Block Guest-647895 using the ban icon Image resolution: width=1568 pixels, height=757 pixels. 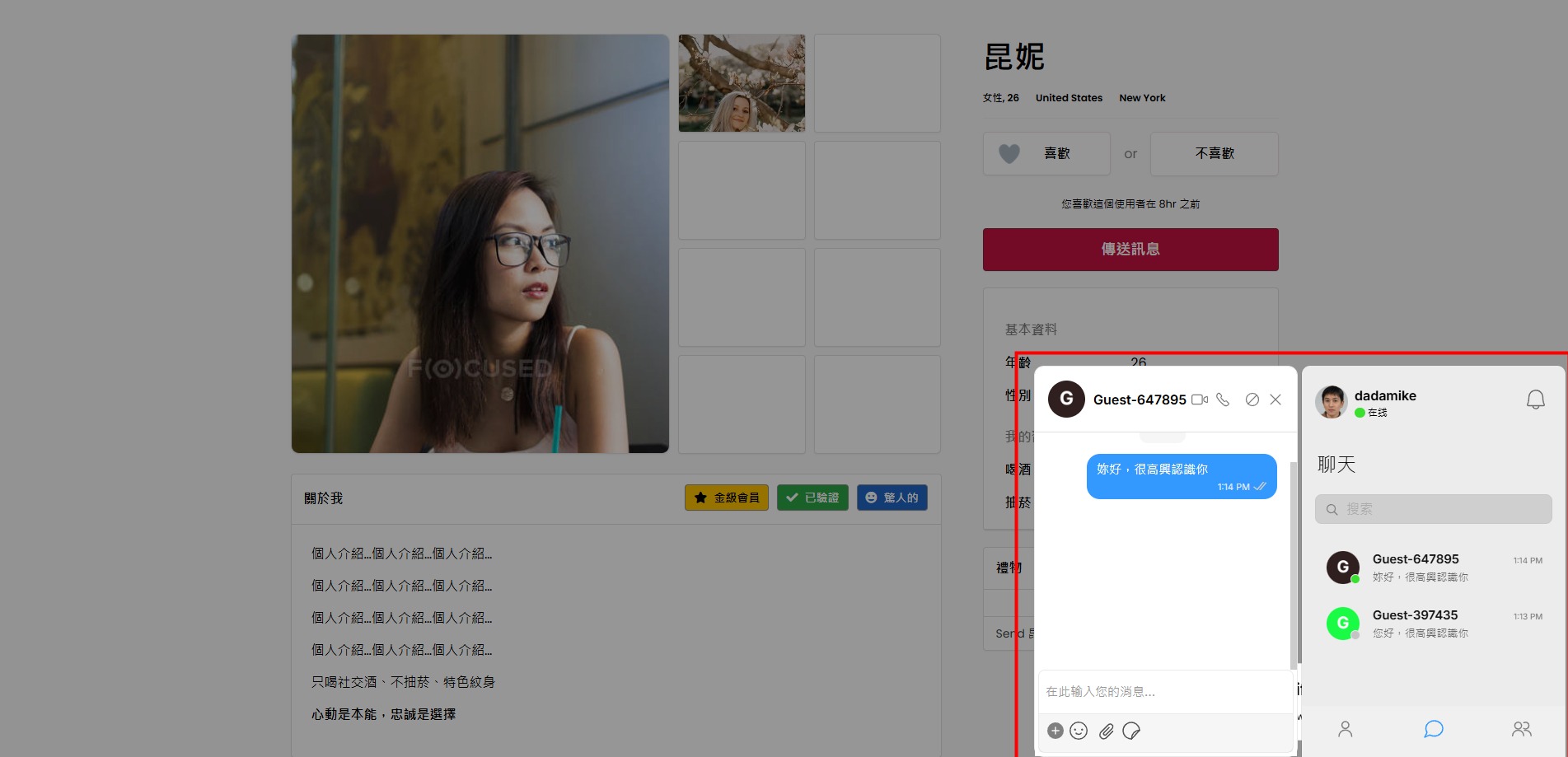pos(1252,400)
